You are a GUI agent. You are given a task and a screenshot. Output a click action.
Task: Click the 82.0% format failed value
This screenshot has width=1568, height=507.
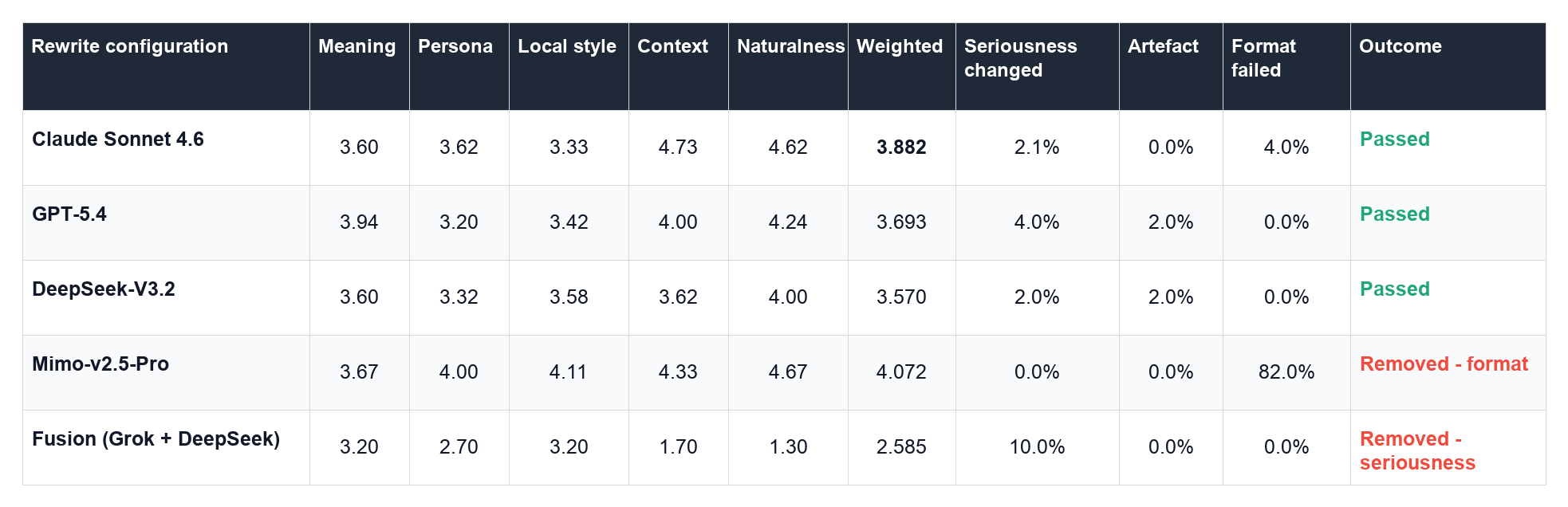1286,372
